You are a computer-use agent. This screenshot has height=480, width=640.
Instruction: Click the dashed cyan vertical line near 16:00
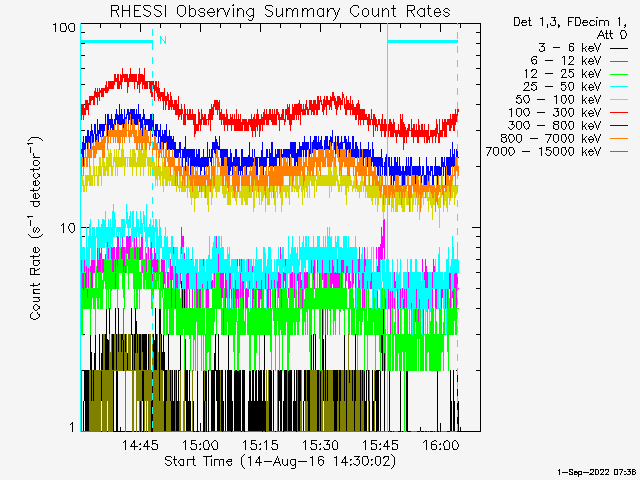pyautogui.click(x=458, y=227)
